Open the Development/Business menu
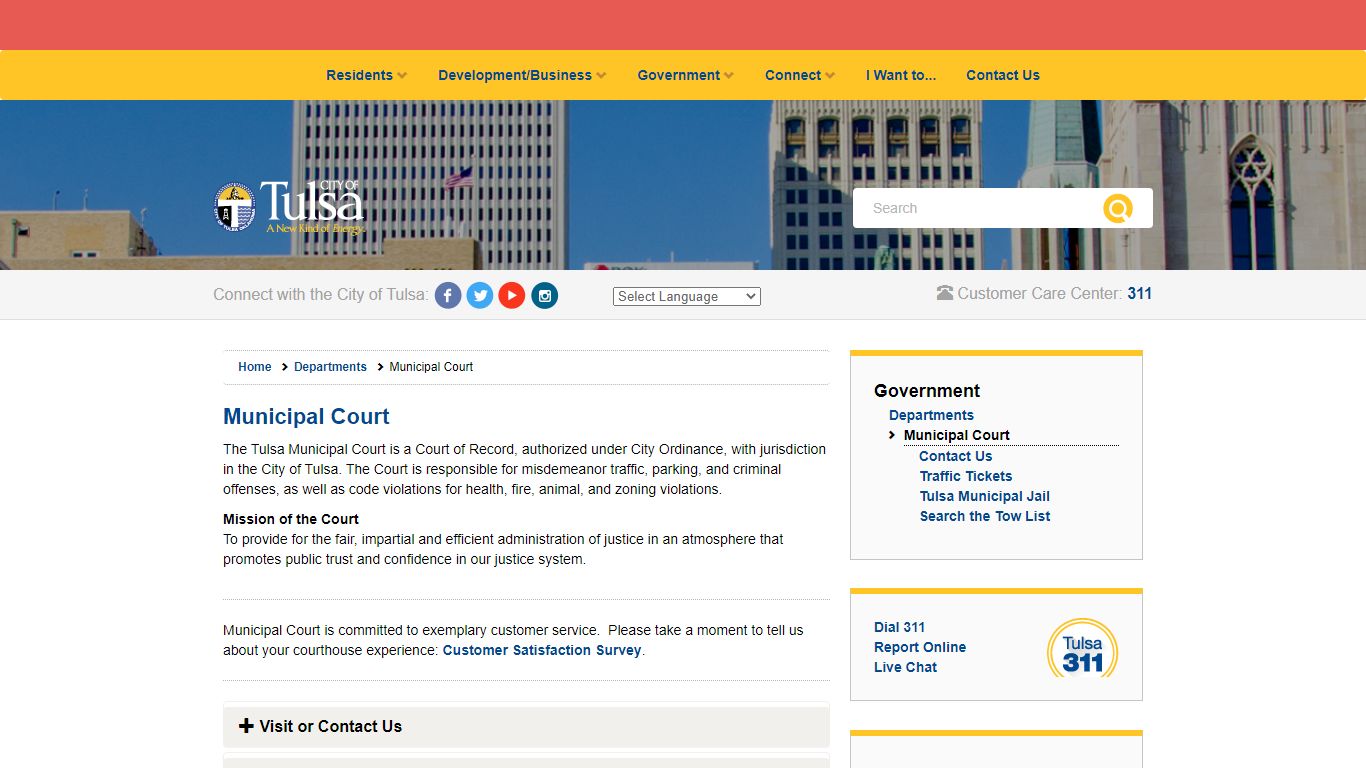Image resolution: width=1366 pixels, height=768 pixels. [522, 75]
